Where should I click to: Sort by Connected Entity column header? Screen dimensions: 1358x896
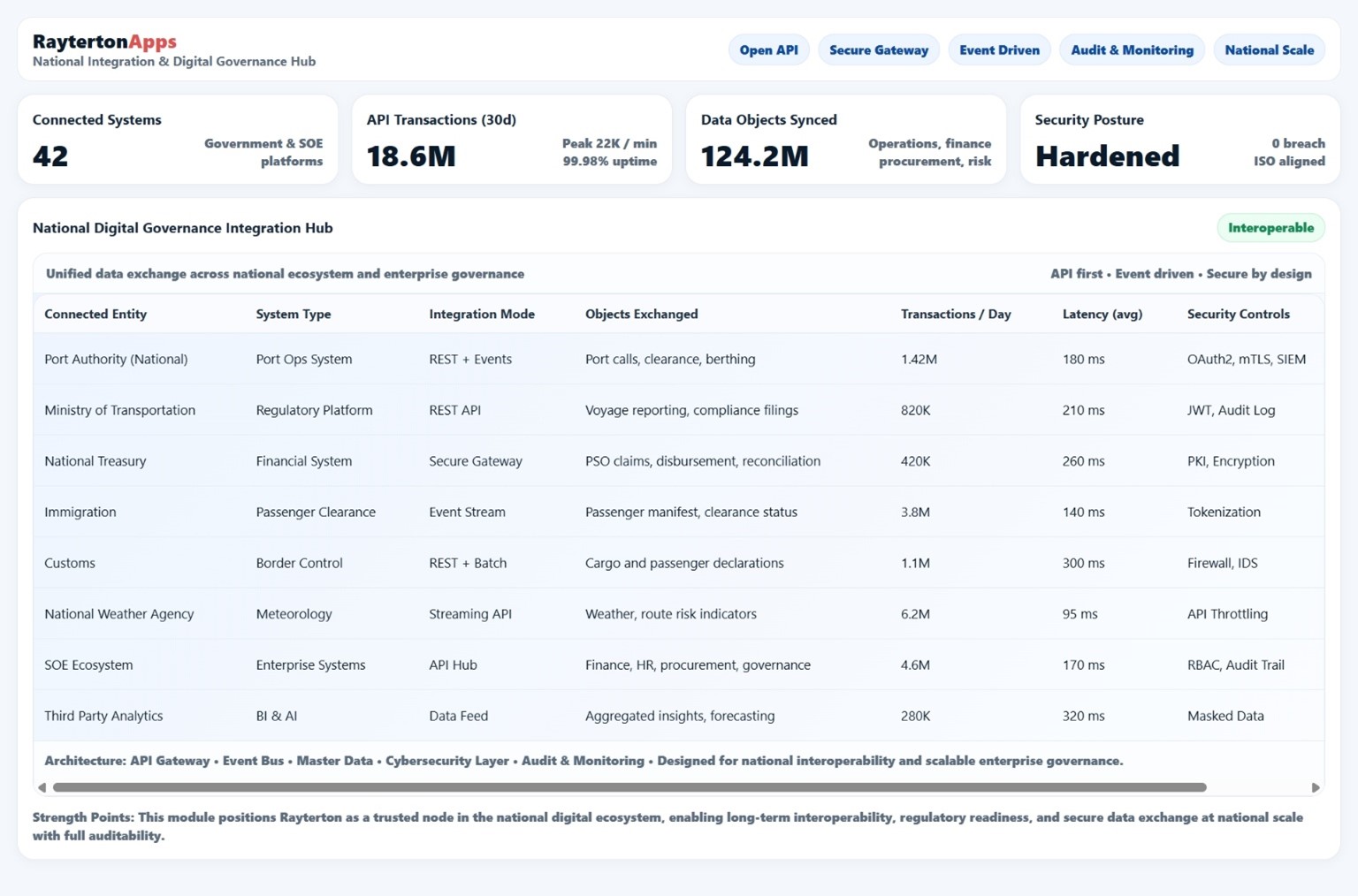click(x=95, y=314)
